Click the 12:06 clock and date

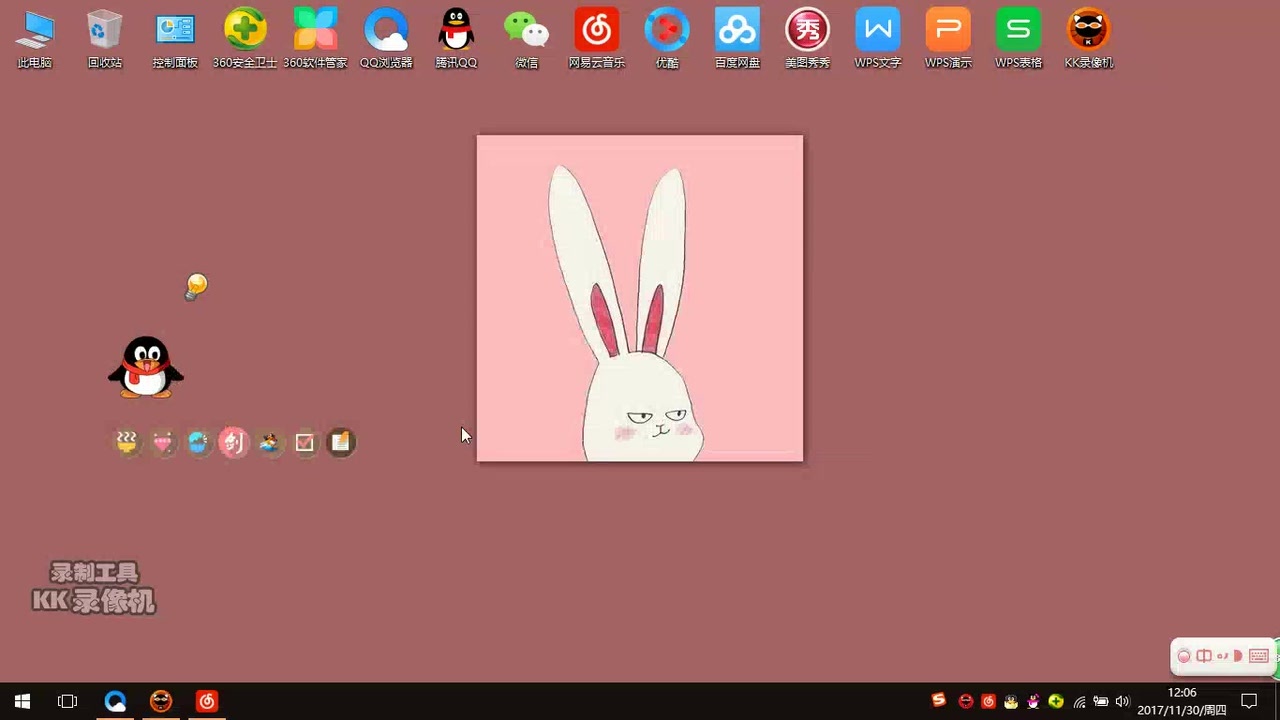click(x=1182, y=701)
